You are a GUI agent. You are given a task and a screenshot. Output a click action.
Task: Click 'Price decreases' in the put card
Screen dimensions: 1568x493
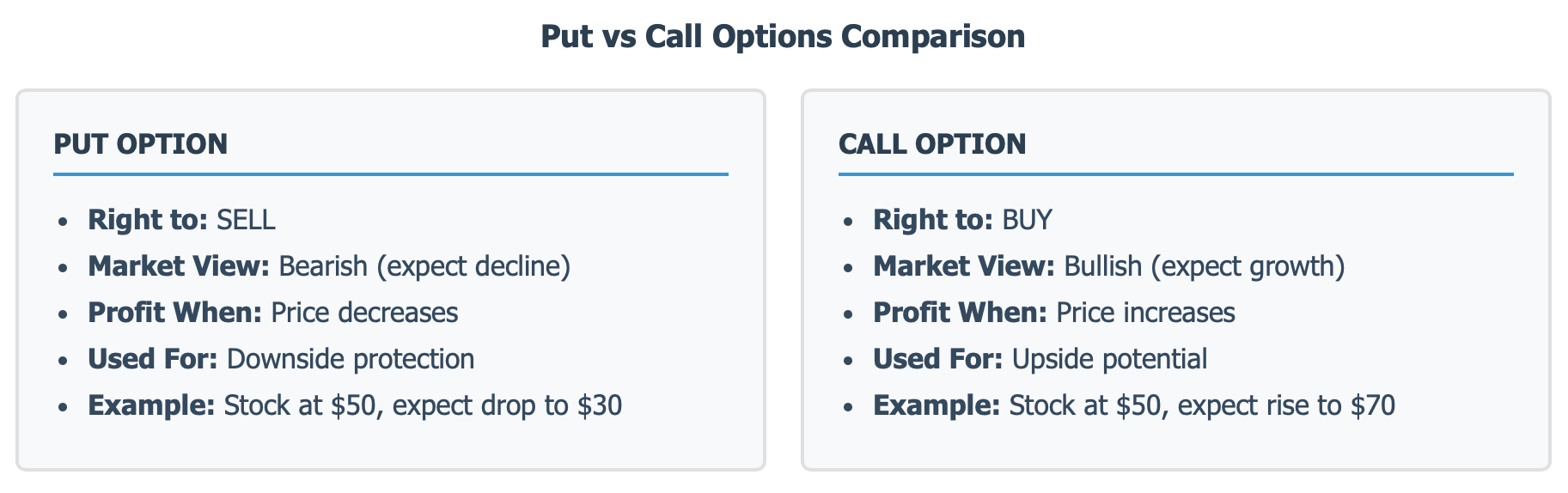pos(364,313)
